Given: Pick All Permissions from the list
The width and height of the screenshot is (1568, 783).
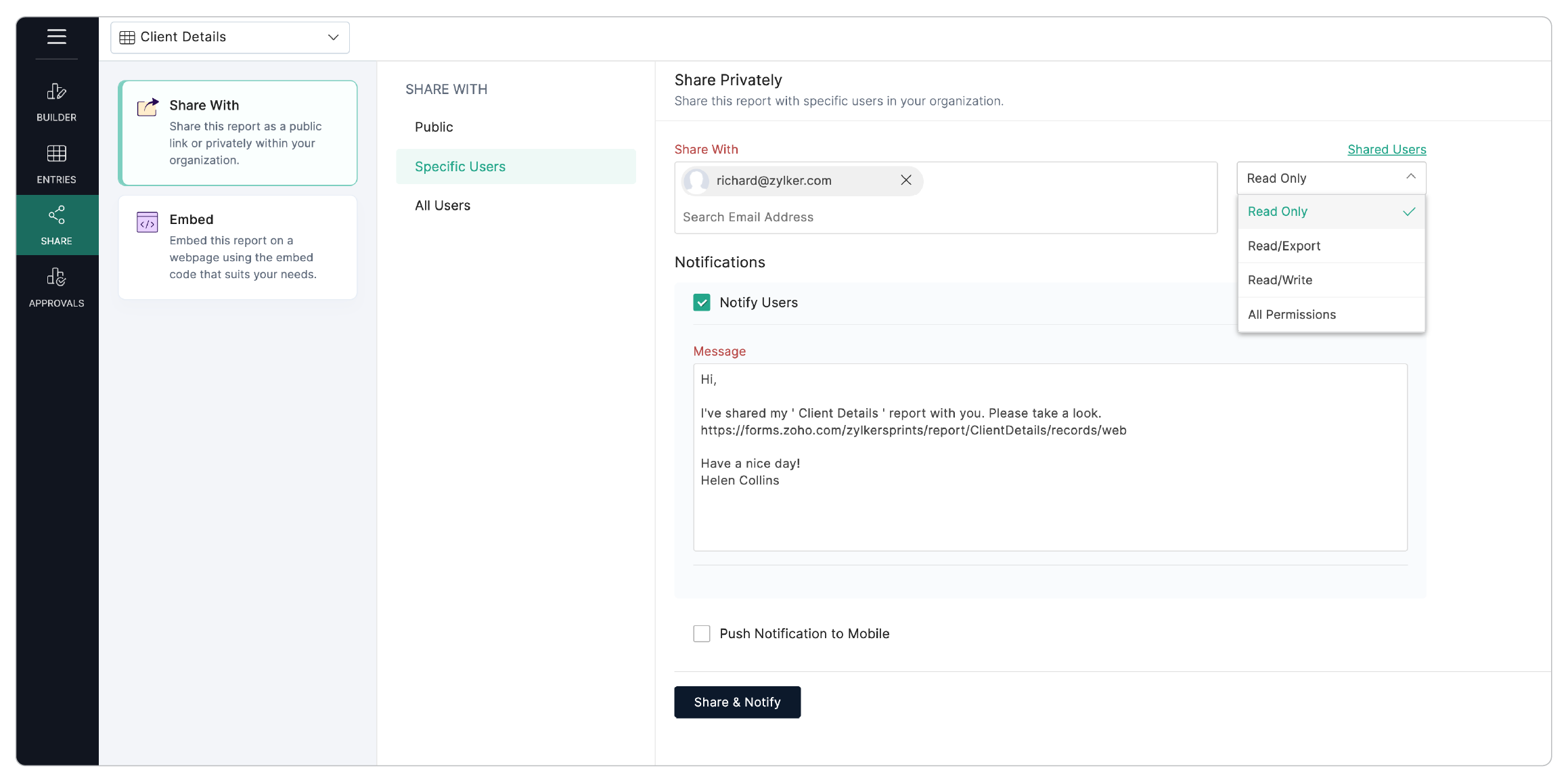Looking at the screenshot, I should tap(1291, 315).
